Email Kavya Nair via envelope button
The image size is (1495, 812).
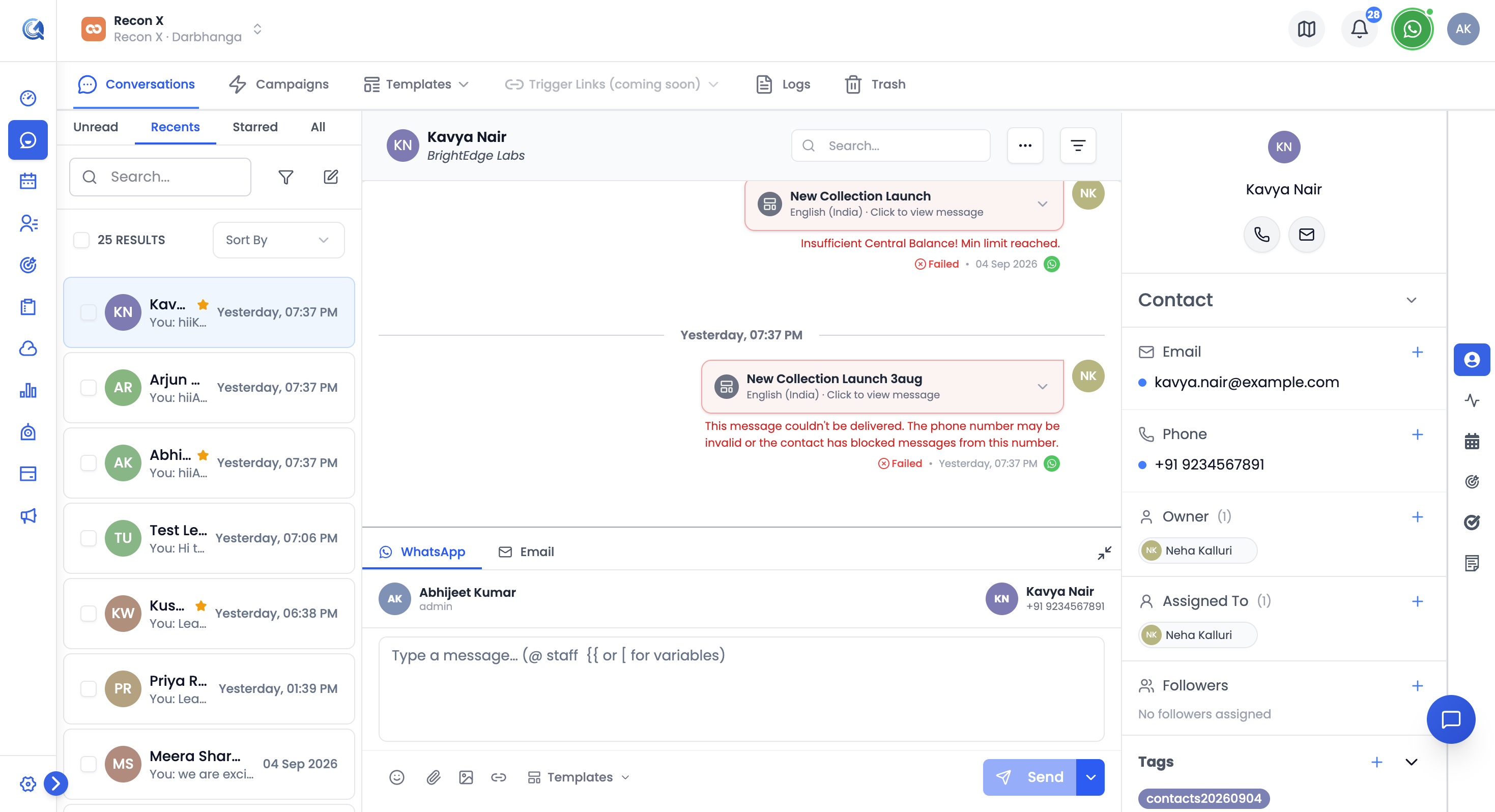[x=1306, y=235]
